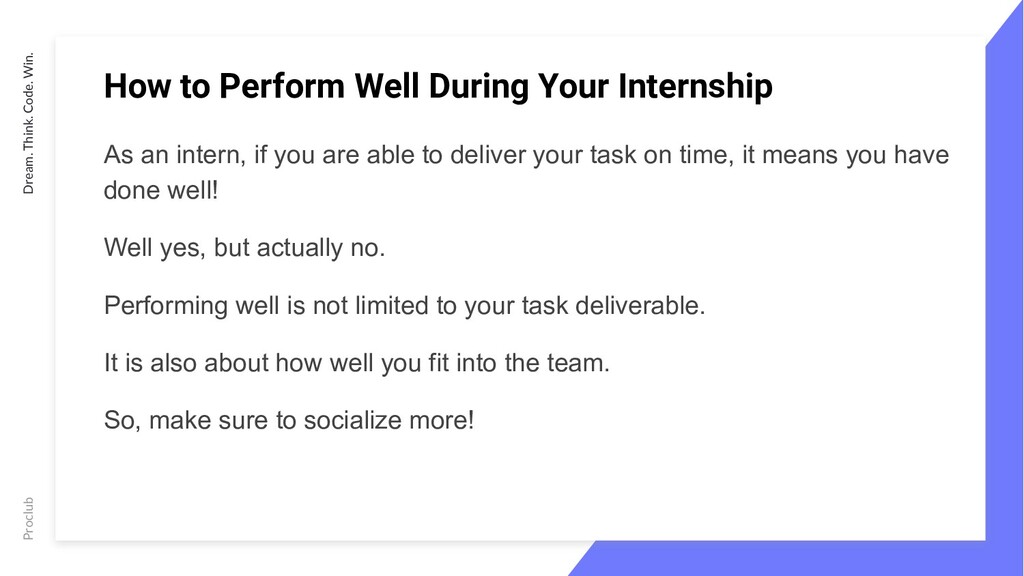Click the vertical "Dream. Think. Code. Win." tagline

coord(28,123)
